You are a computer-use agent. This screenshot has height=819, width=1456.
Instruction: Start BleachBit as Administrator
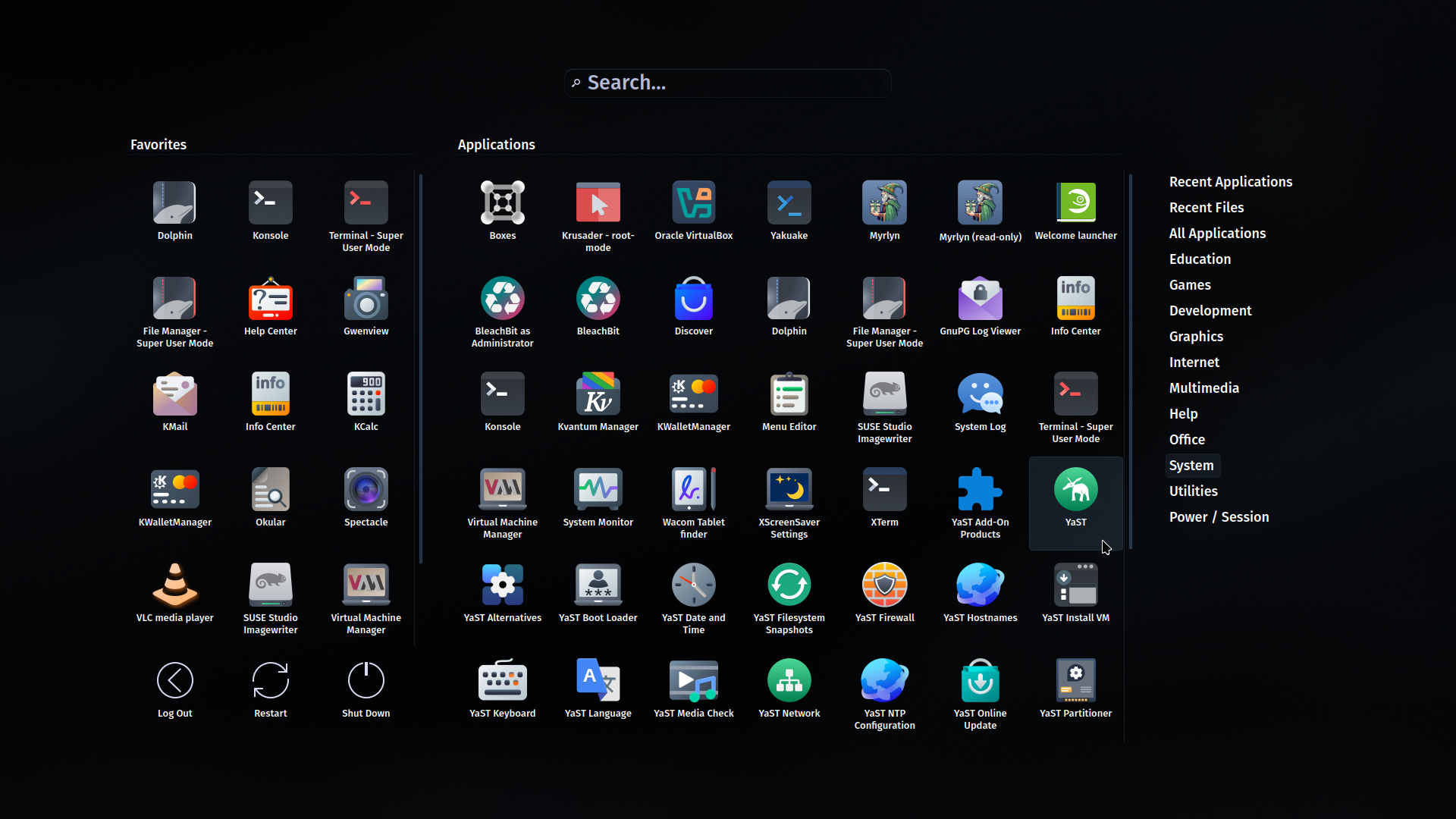pyautogui.click(x=502, y=312)
